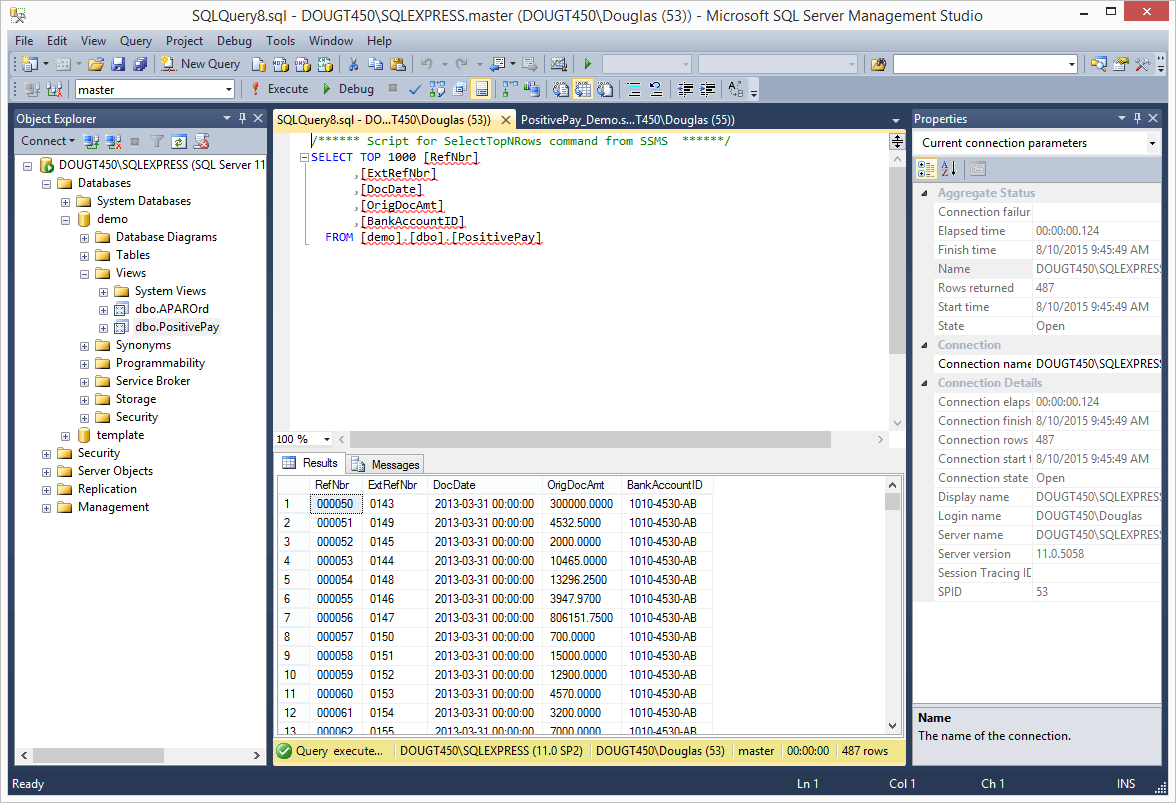Click Refresh icon in Object Explorer
The width and height of the screenshot is (1176, 803).
(179, 141)
